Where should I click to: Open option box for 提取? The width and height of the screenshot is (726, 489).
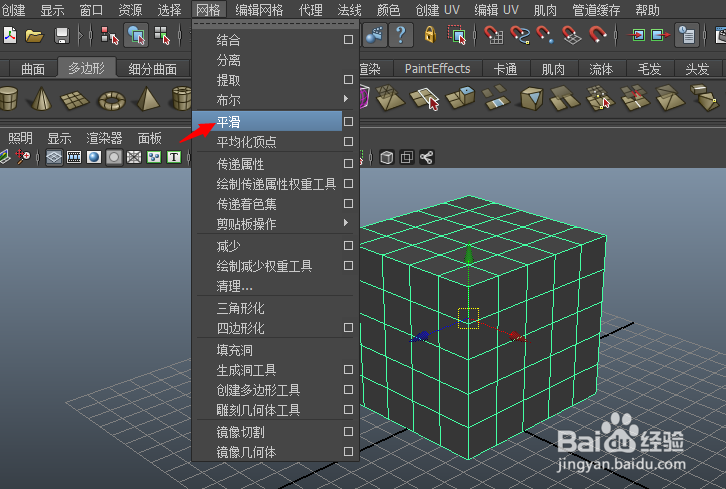(348, 80)
